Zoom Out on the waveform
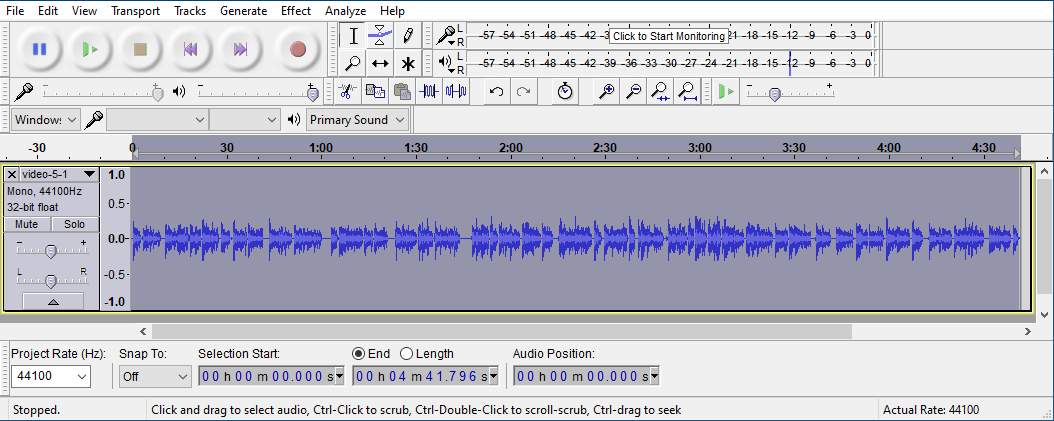This screenshot has height=421, width=1054. coord(633,91)
